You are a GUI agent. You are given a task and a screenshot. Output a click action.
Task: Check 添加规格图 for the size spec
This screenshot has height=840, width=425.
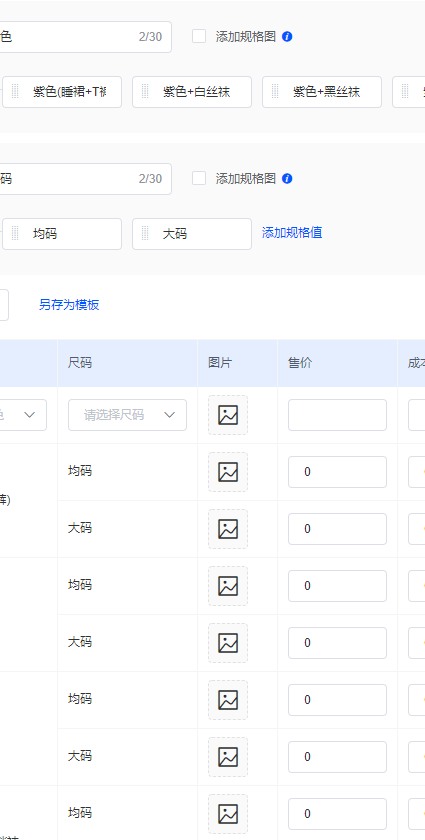[199, 178]
